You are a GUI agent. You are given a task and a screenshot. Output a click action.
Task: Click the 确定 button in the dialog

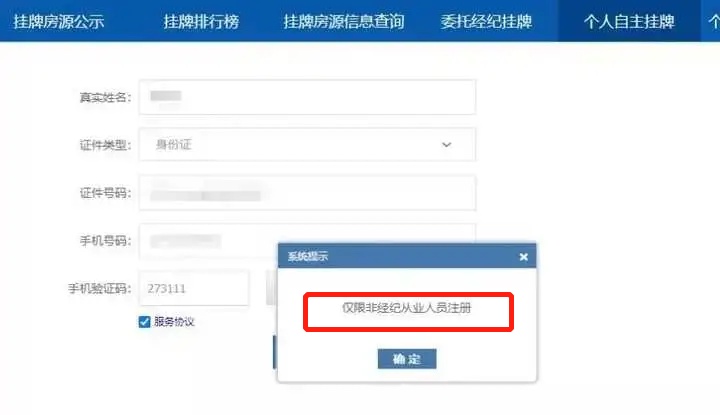tap(407, 359)
